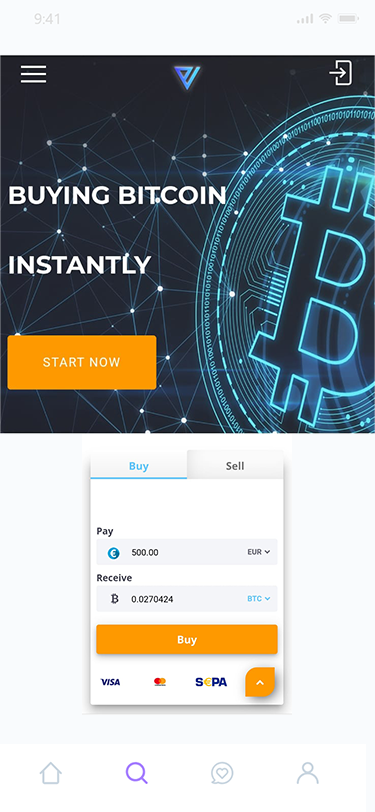Viewport: 375px width, 812px height.
Task: Open the profile person icon
Action: click(308, 773)
